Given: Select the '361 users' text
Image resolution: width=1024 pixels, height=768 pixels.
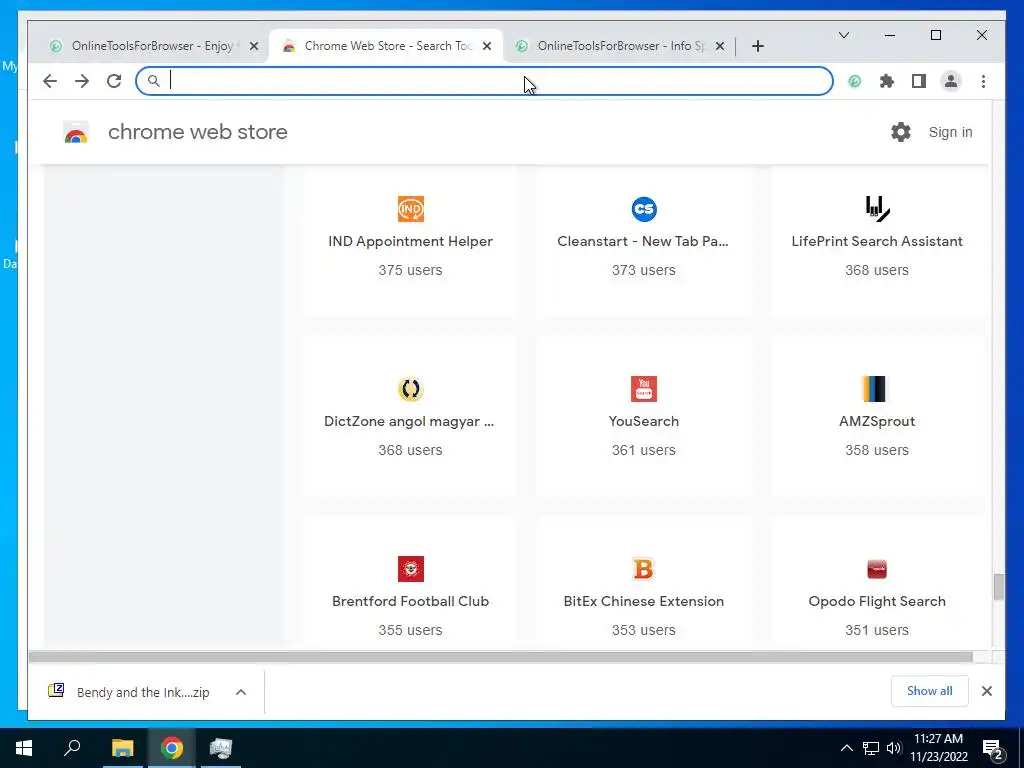Looking at the screenshot, I should pos(644,450).
